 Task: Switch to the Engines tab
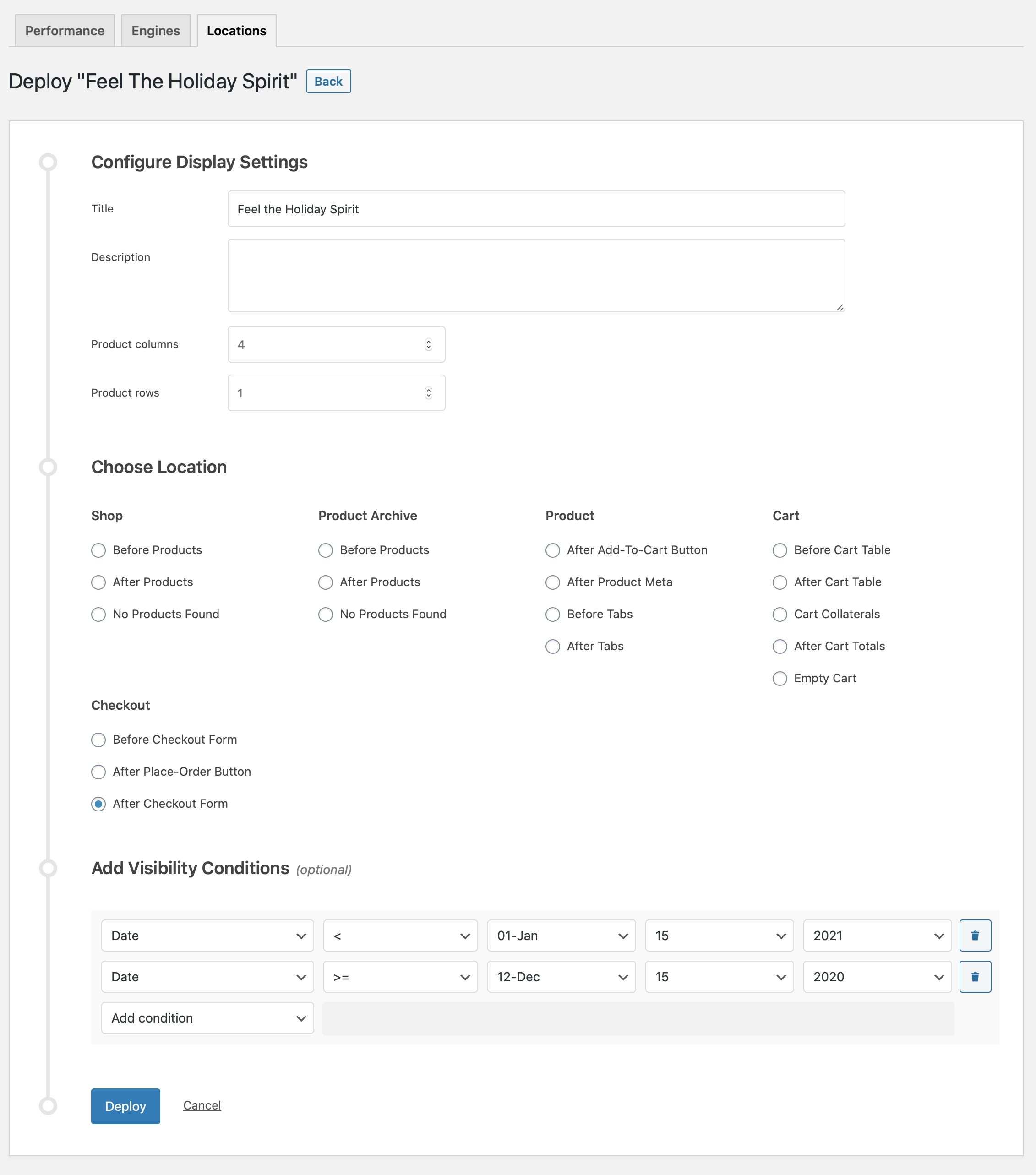tap(155, 31)
